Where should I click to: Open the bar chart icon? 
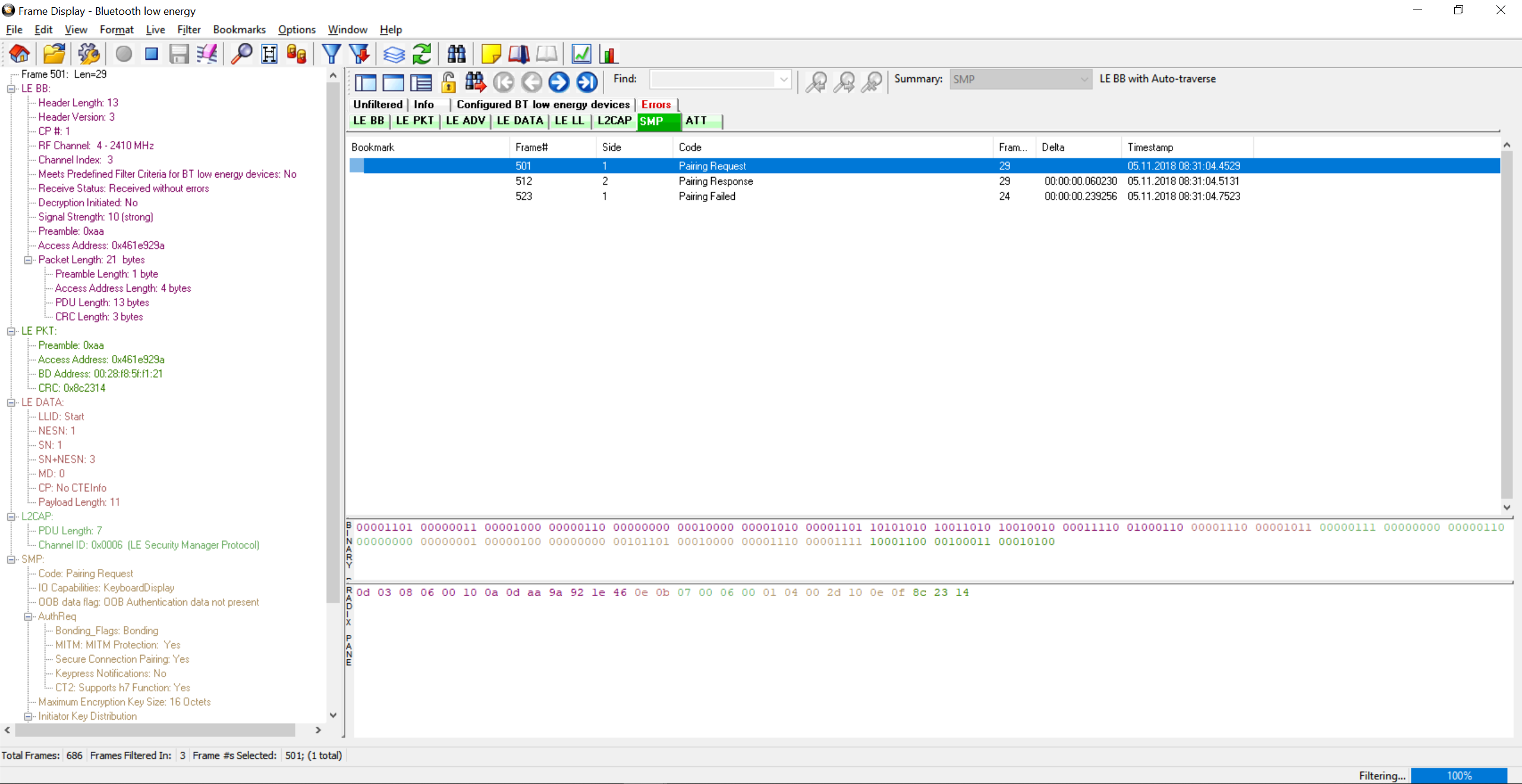coord(609,54)
